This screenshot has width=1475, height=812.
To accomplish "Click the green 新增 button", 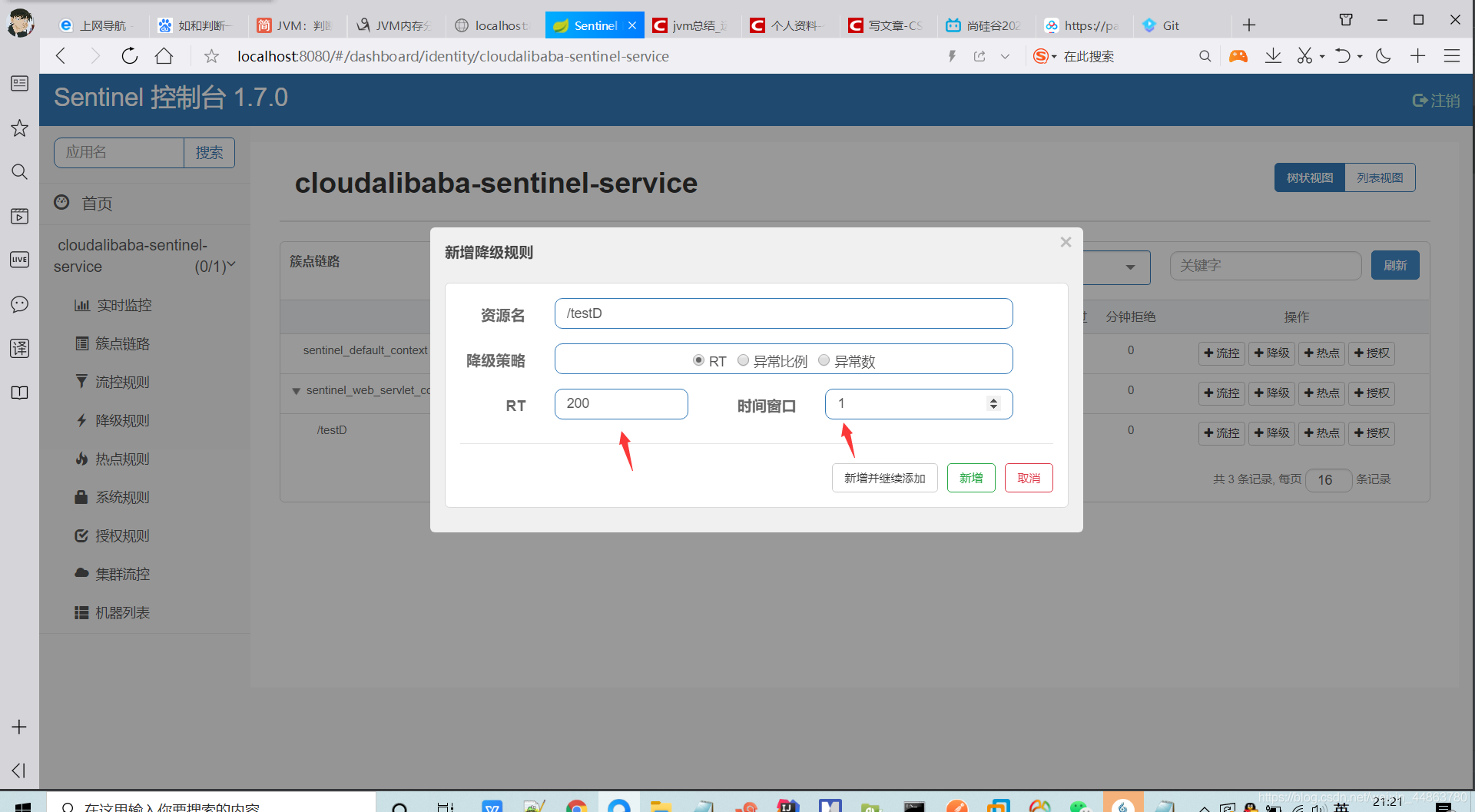I will [x=971, y=478].
